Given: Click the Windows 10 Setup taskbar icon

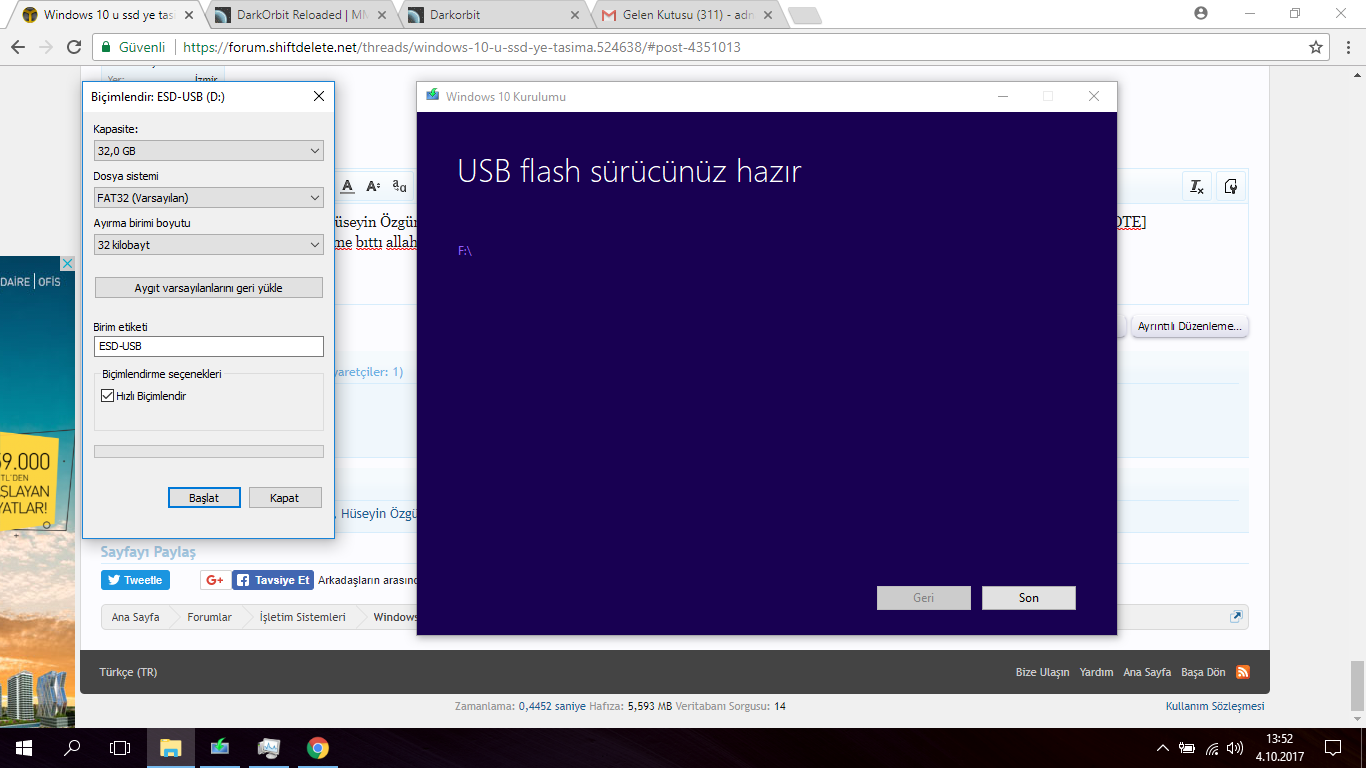Looking at the screenshot, I should tap(220, 747).
